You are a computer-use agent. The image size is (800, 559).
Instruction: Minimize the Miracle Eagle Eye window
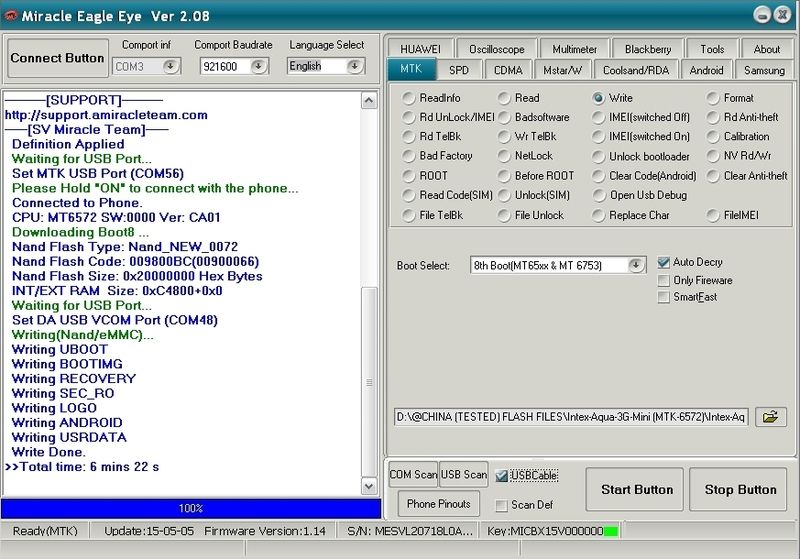tap(761, 15)
